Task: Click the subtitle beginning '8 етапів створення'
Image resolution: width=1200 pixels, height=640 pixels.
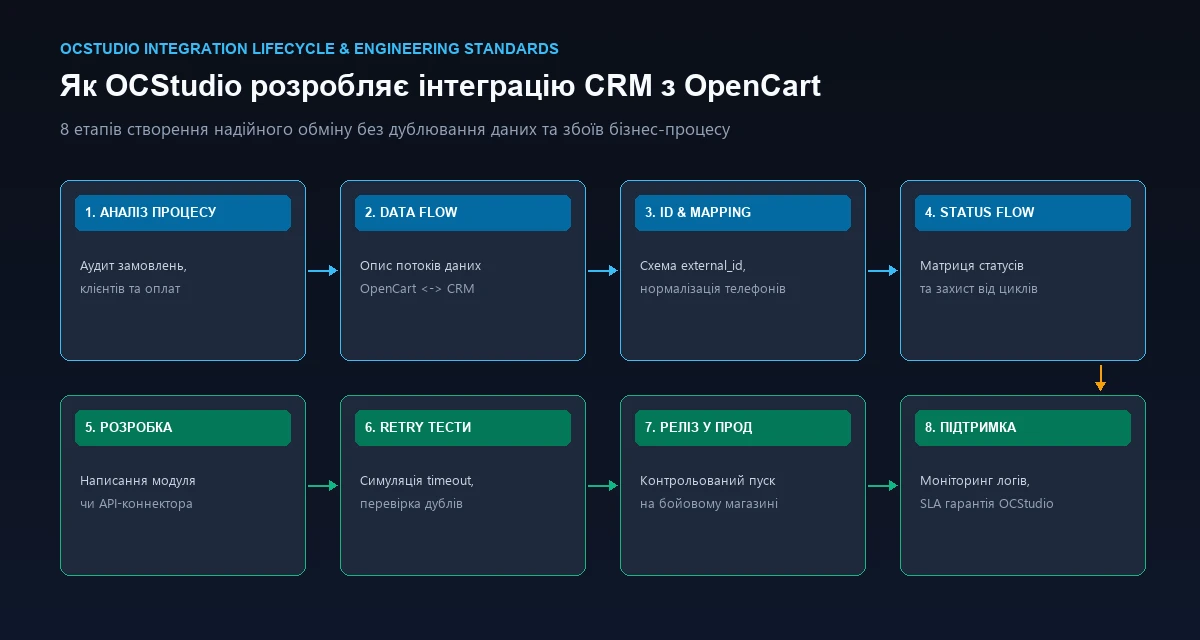Action: (395, 130)
